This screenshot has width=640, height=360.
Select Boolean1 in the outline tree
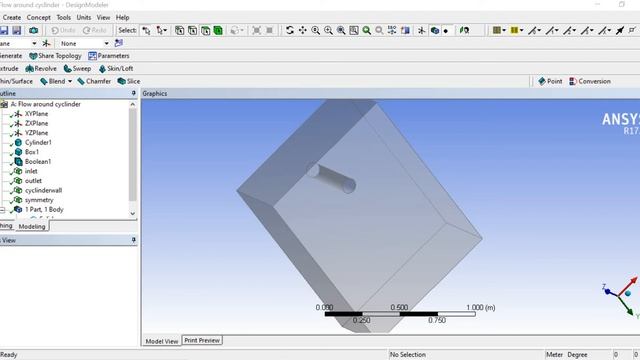click(x=38, y=162)
